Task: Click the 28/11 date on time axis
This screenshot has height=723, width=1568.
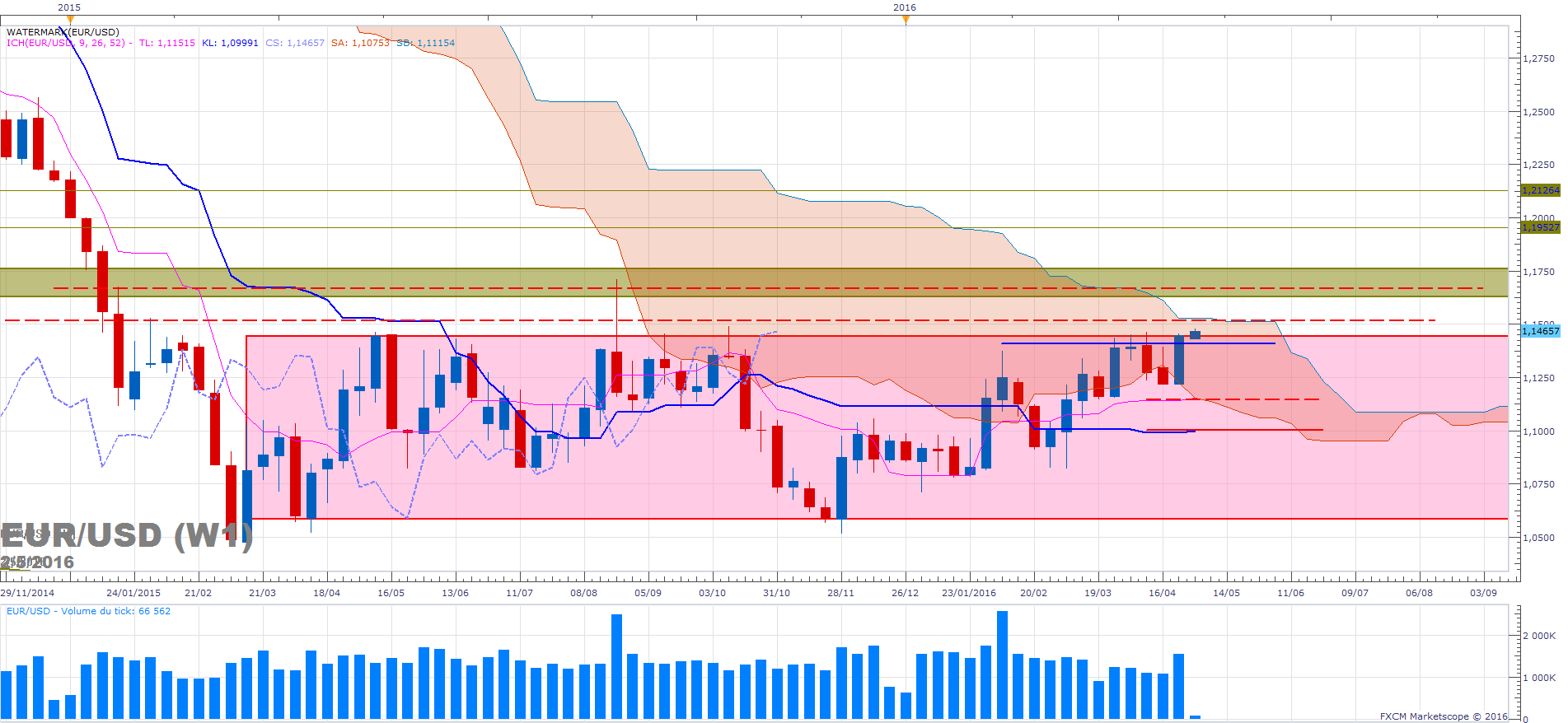Action: click(840, 593)
